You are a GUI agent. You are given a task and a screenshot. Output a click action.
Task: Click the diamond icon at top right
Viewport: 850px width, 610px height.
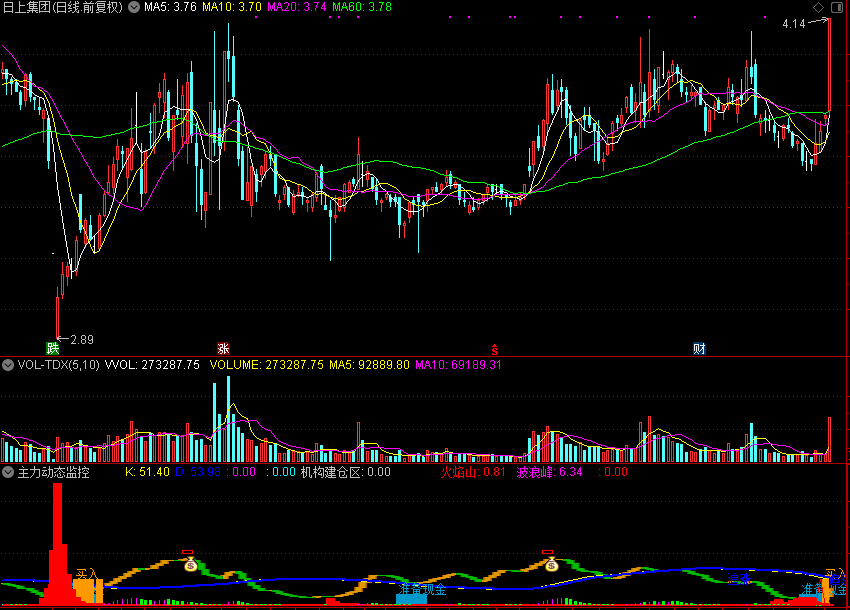pos(819,8)
